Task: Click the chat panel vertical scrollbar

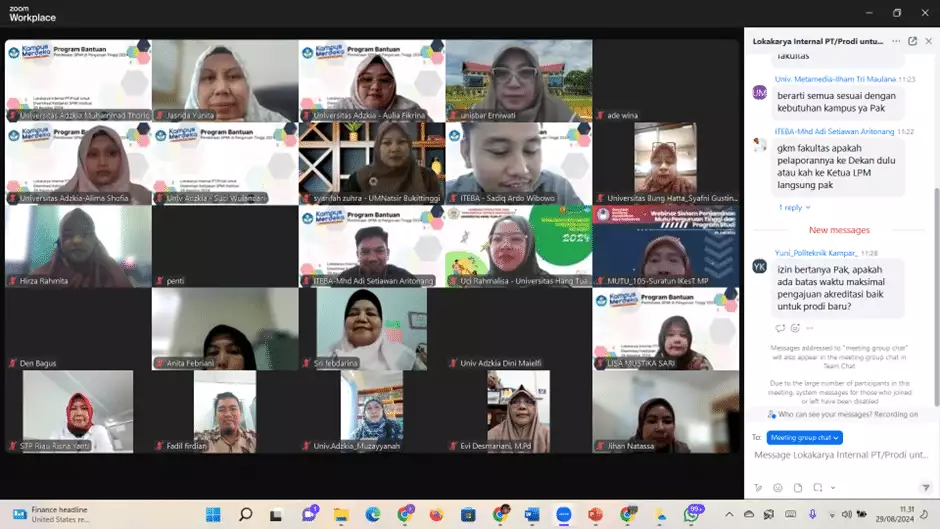Action: coord(936,297)
